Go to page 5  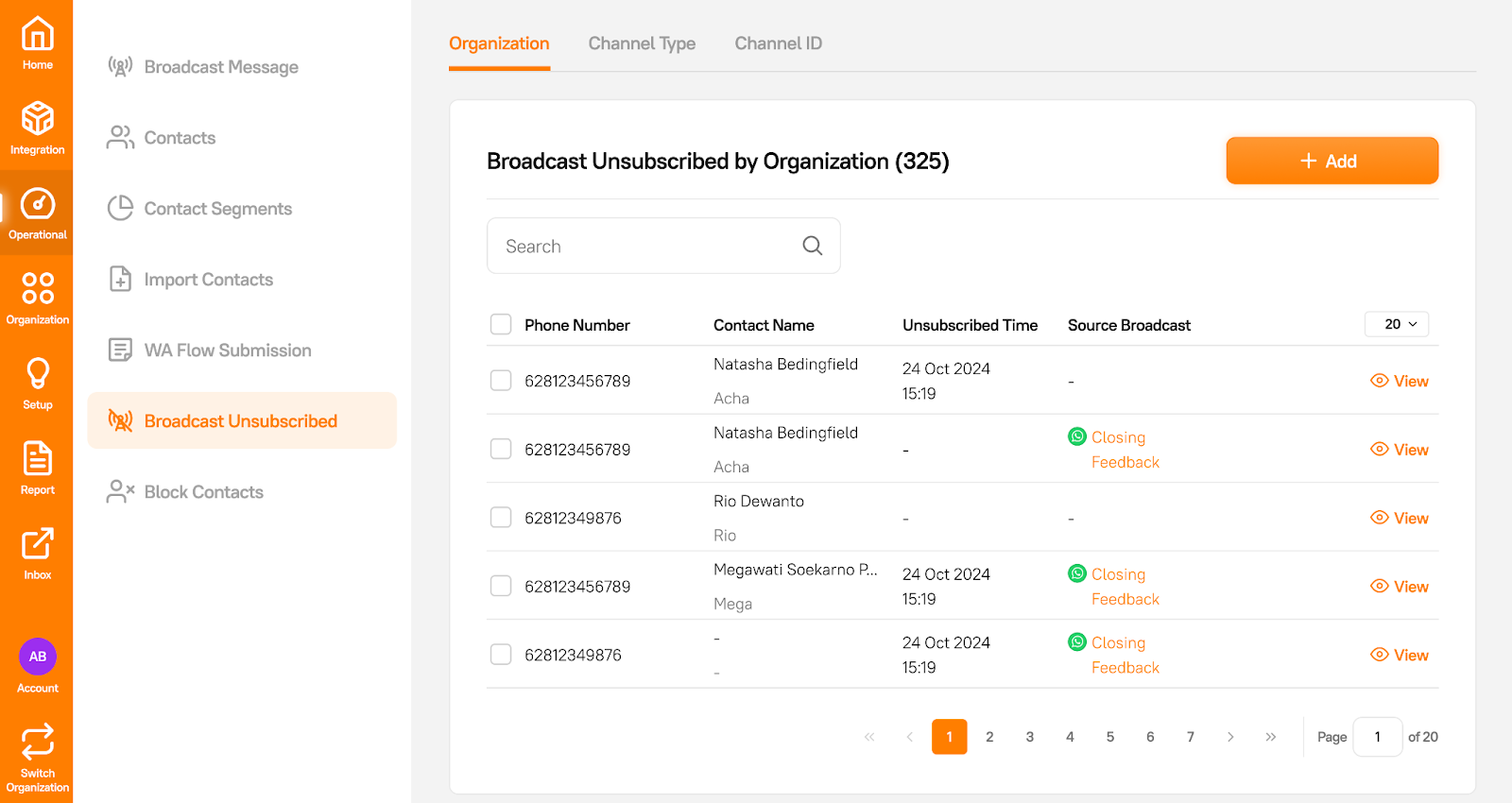pos(1110,737)
